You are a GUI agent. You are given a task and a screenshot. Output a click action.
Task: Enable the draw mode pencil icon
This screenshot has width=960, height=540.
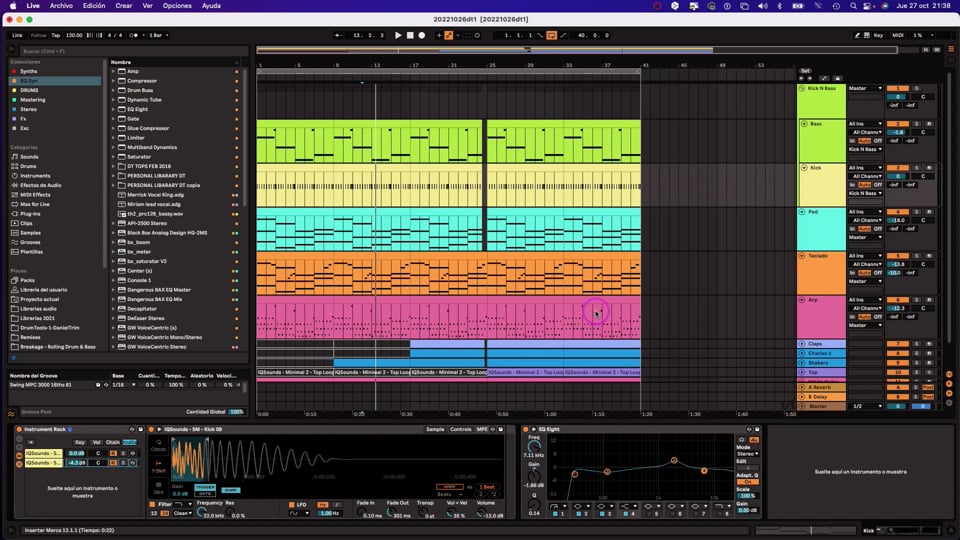[857, 36]
